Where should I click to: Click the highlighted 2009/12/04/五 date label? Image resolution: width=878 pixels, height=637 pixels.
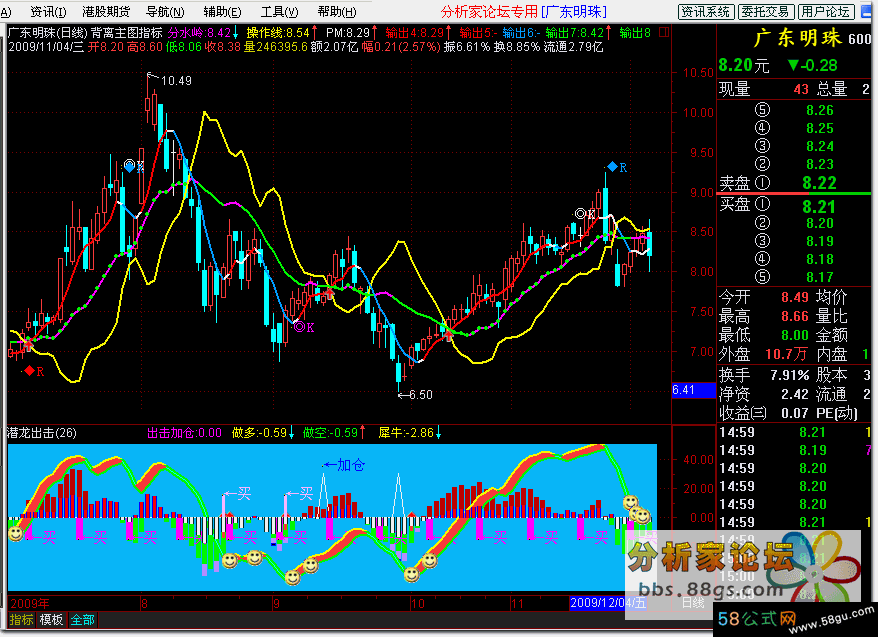[x=608, y=603]
